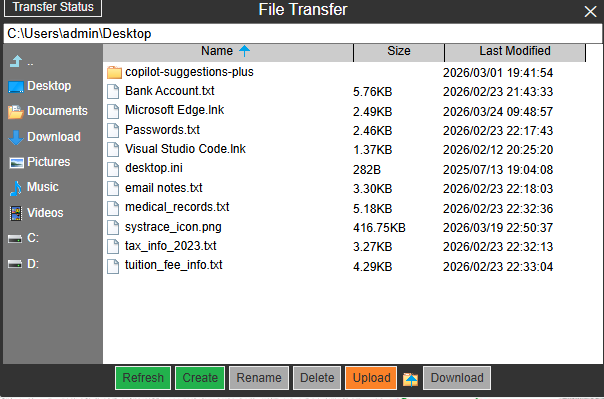This screenshot has height=399, width=604.
Task: Click the Delete button
Action: (317, 378)
